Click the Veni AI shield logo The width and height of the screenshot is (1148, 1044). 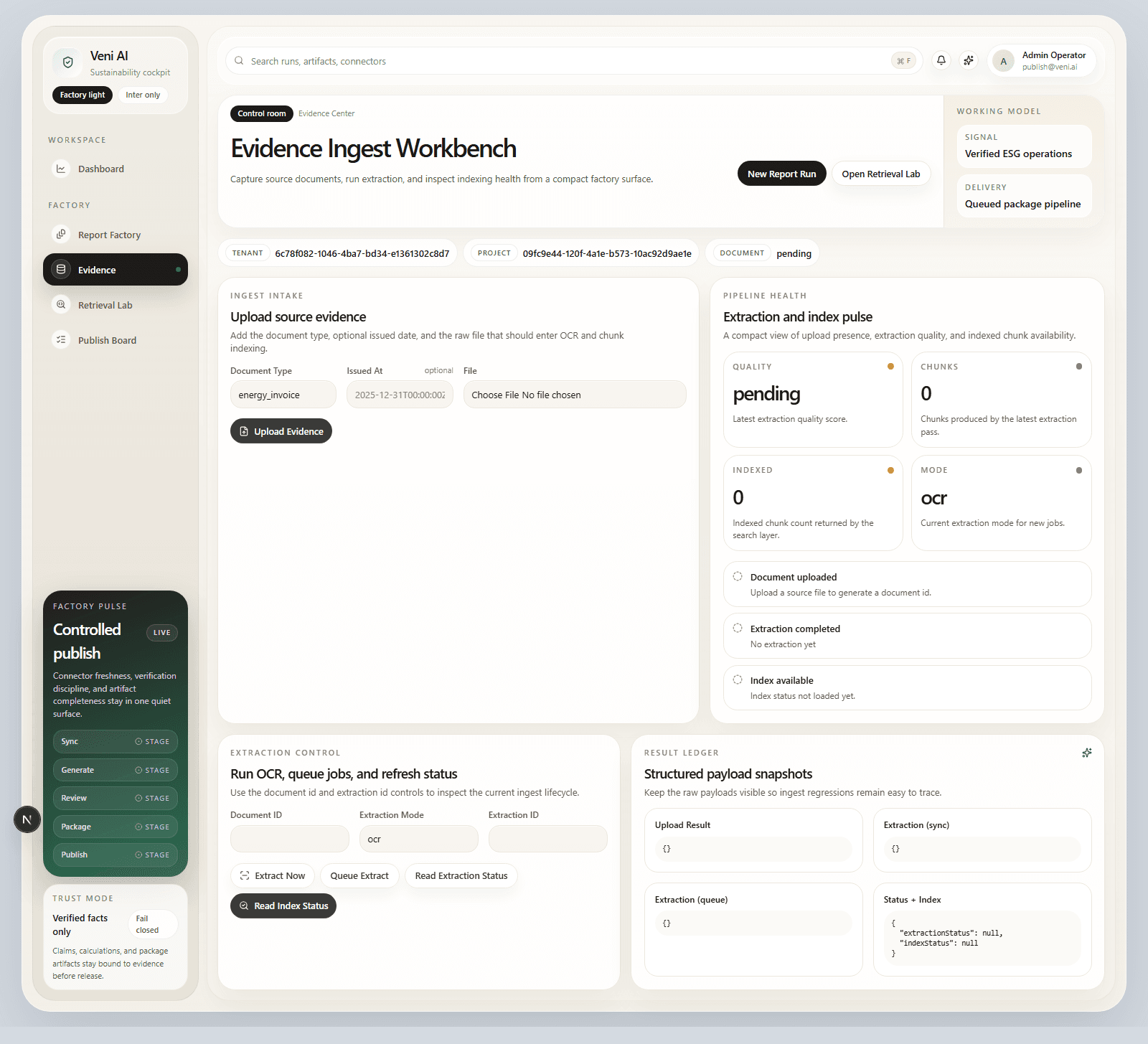68,62
